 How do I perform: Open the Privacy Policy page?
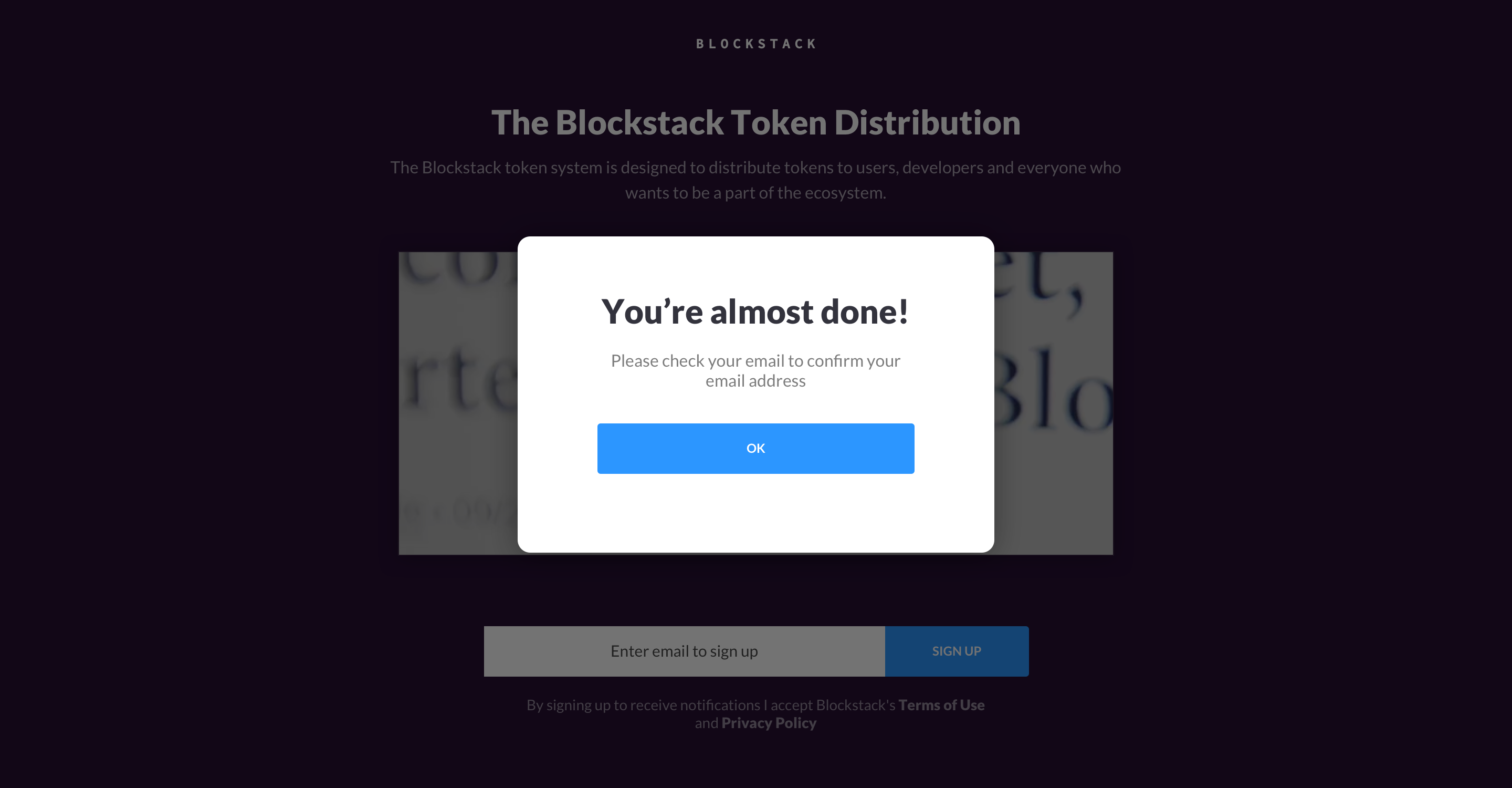pos(768,723)
